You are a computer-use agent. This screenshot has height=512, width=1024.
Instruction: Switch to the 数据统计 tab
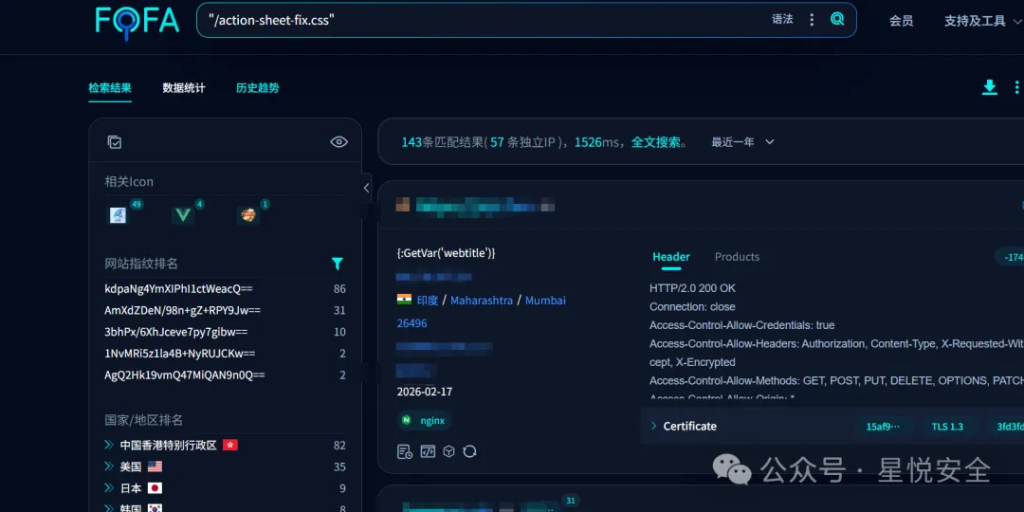point(184,88)
